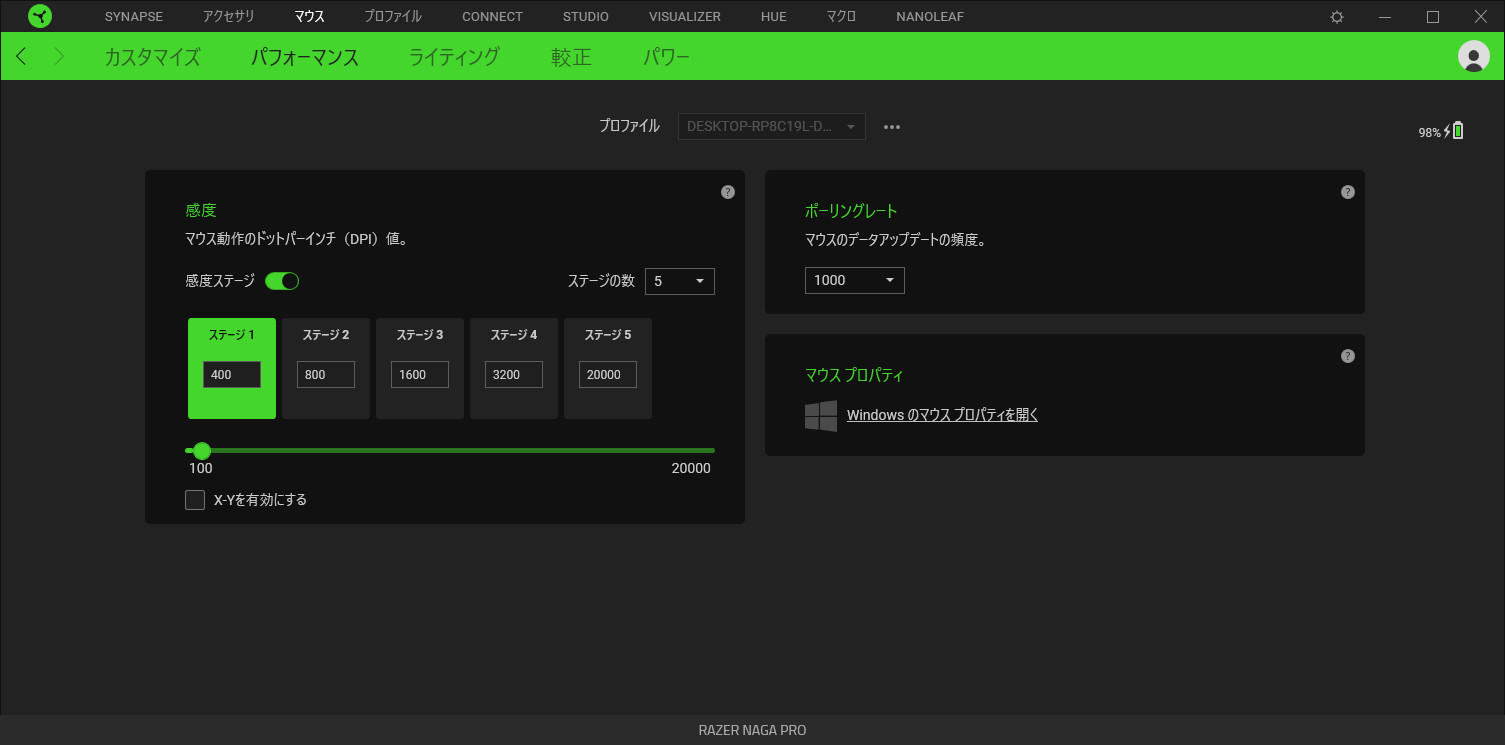
Task: Open settings via the gear icon
Action: click(1337, 17)
